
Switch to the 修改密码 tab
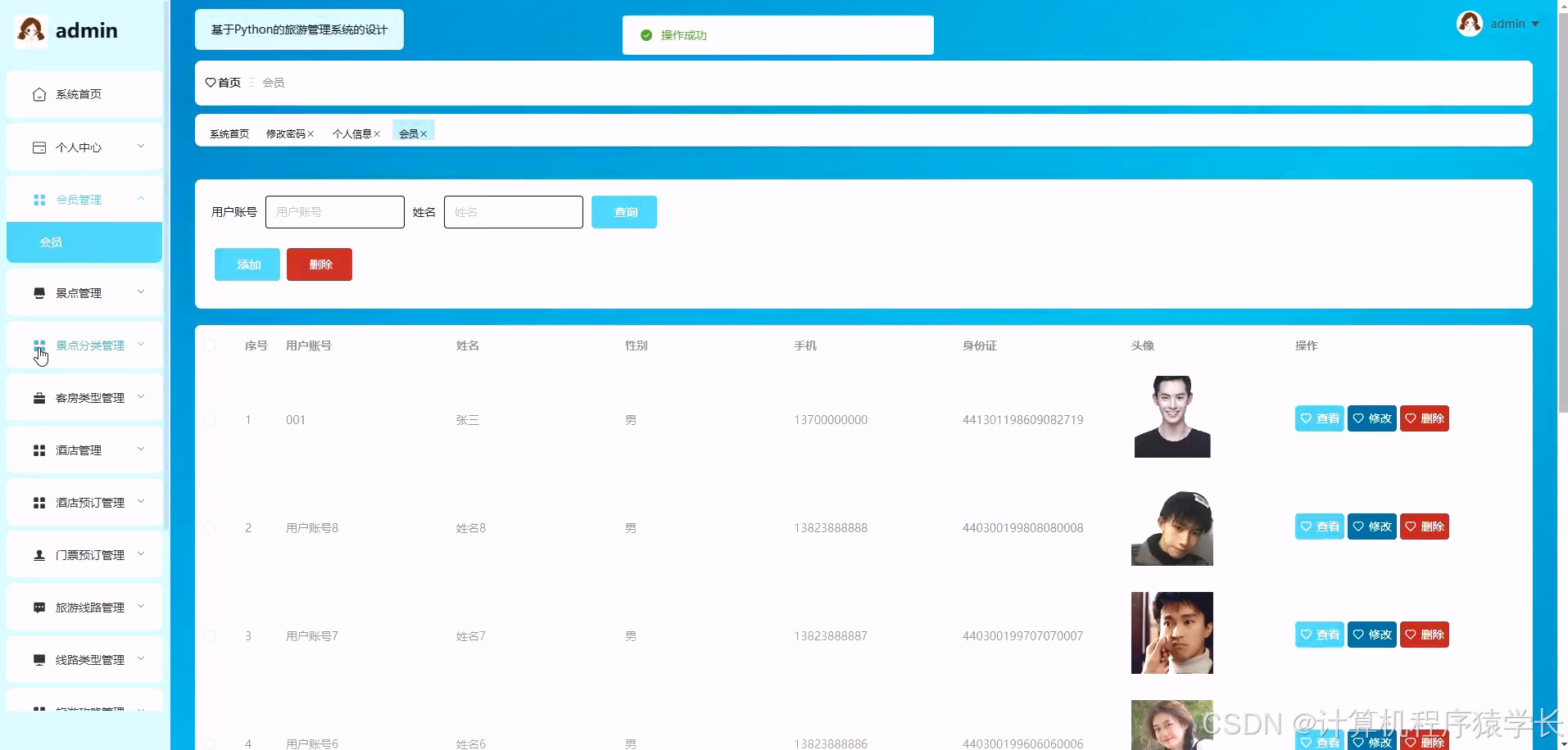click(286, 134)
